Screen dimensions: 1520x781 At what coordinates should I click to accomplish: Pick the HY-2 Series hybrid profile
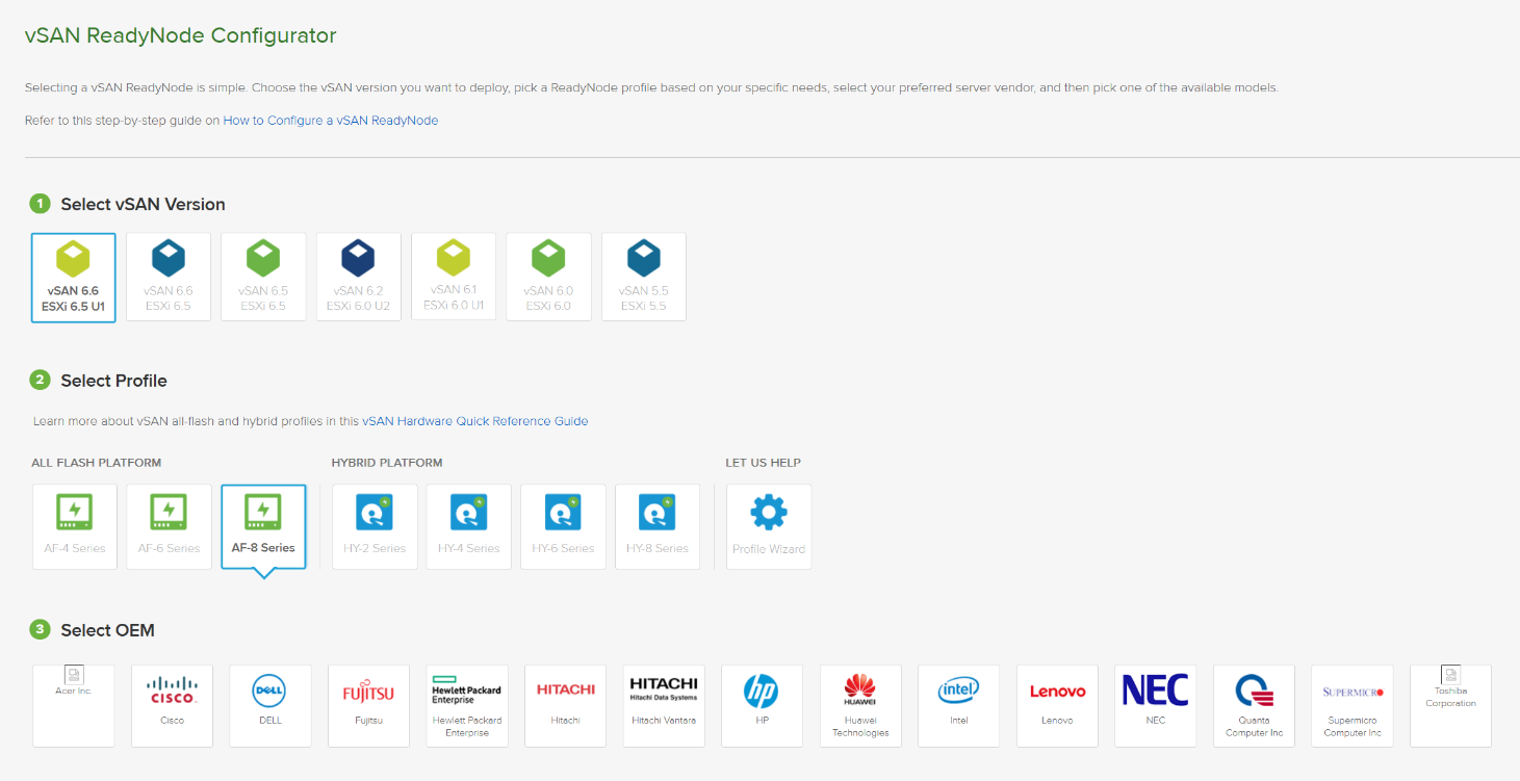(375, 527)
